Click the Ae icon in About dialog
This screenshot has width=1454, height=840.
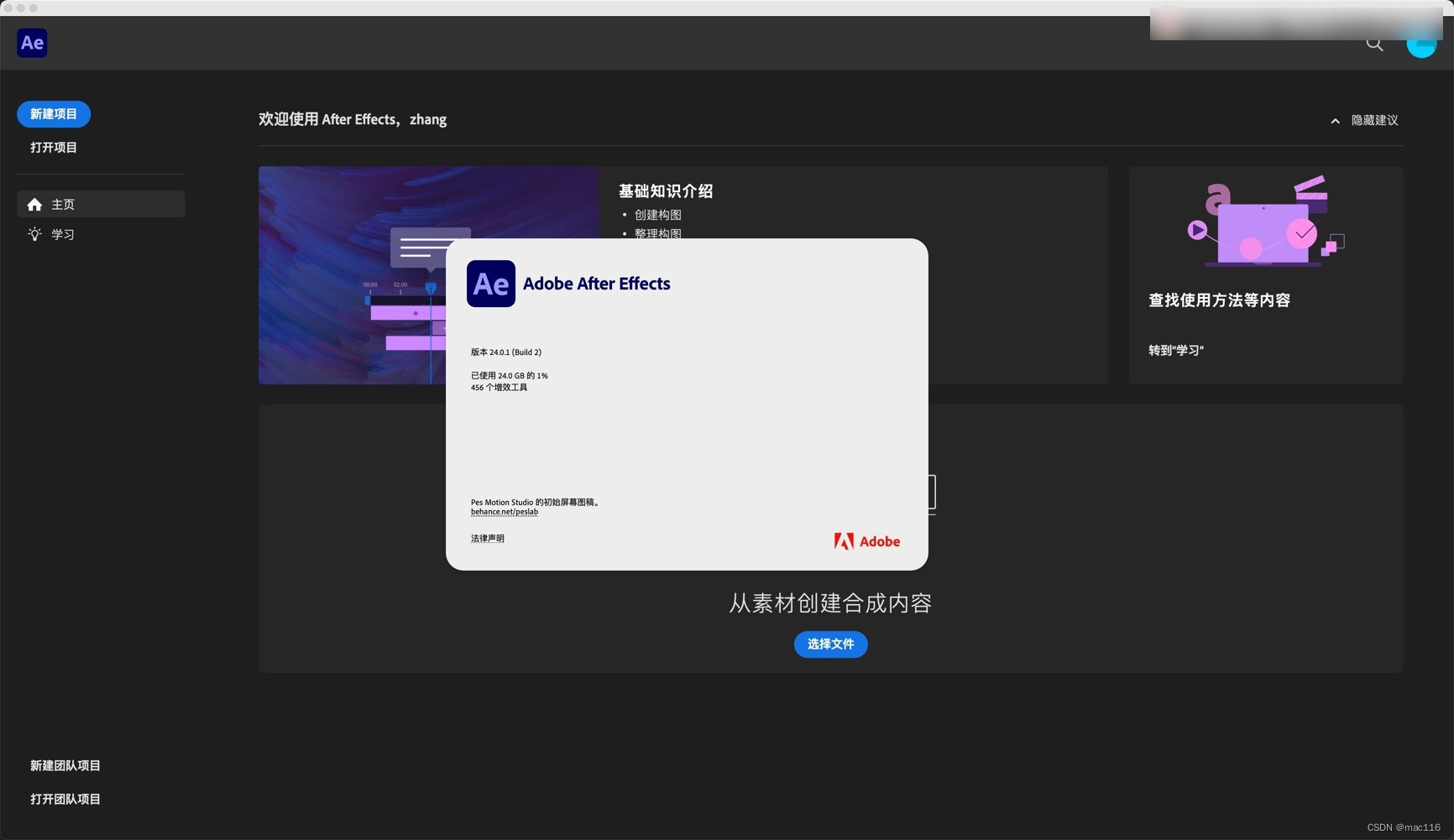pyautogui.click(x=491, y=284)
